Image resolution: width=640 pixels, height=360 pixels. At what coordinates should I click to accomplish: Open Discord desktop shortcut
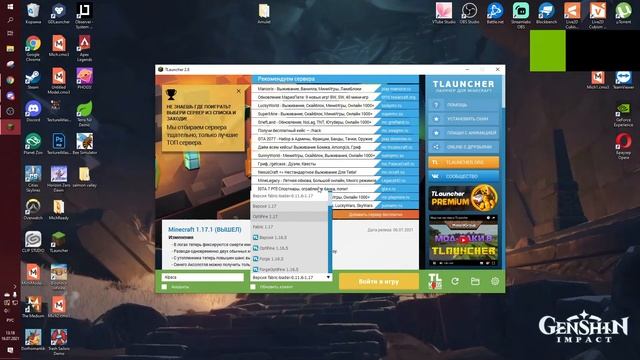[33, 112]
